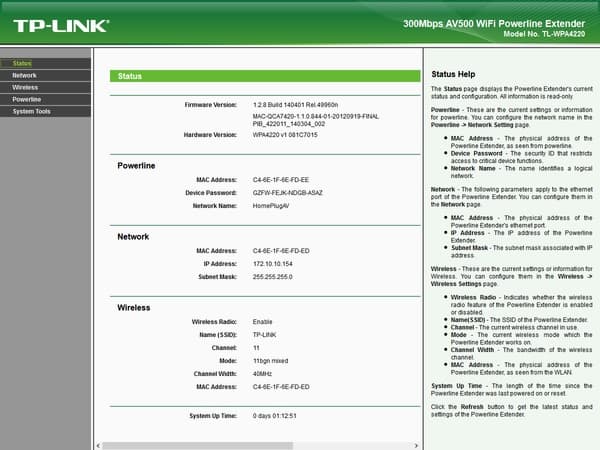Click the Status Help heading
This screenshot has width=600, height=450.
point(453,74)
